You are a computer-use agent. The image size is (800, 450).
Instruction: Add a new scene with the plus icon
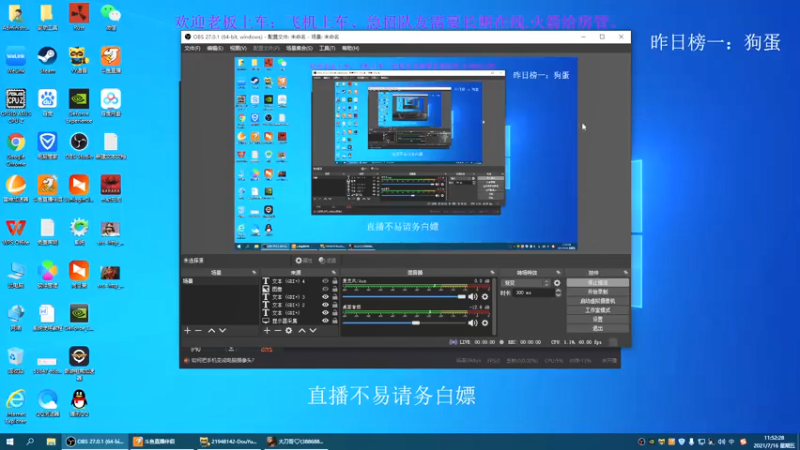187,331
